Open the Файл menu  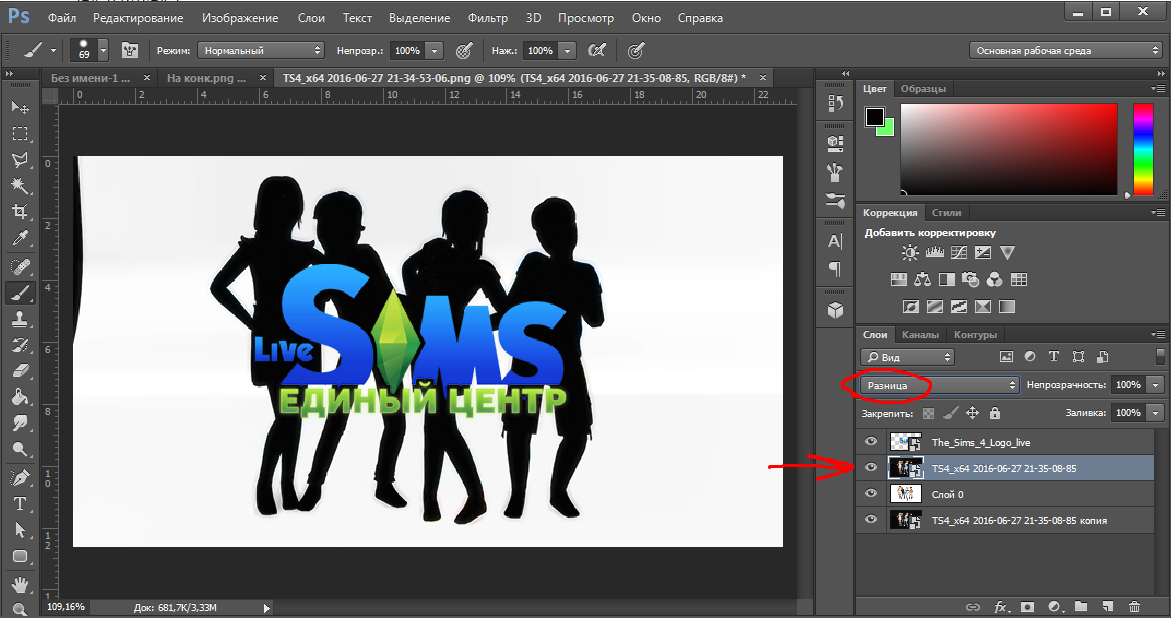(x=62, y=18)
